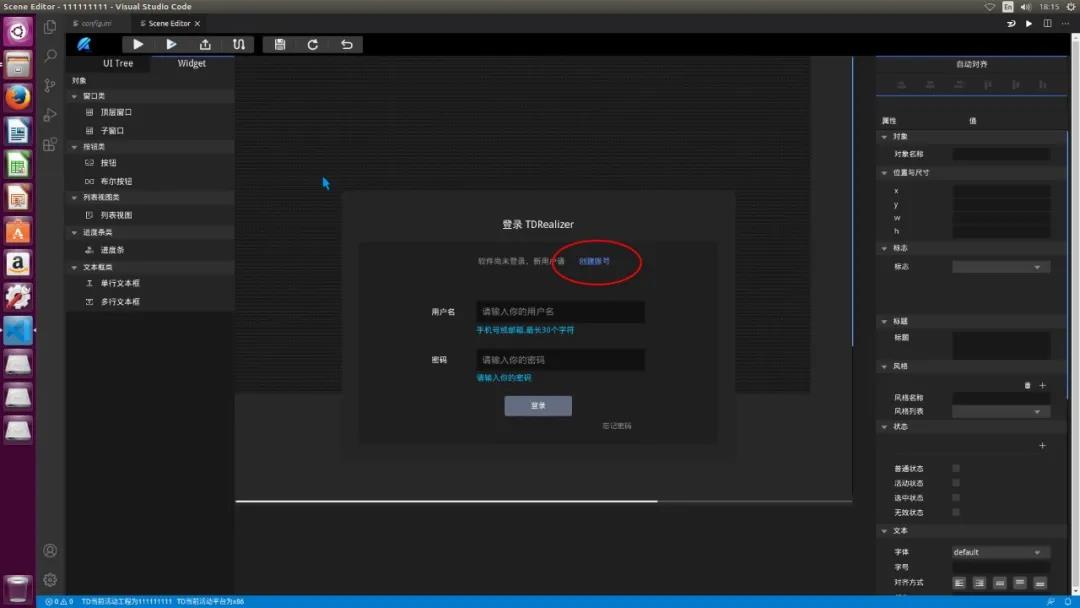1080x608 pixels.
Task: Click the 登录 button in the login form
Action: (x=538, y=406)
